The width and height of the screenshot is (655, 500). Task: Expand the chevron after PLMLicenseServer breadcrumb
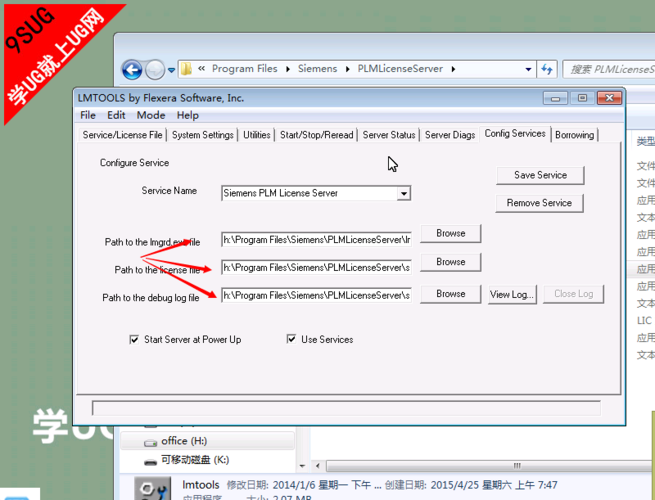(x=453, y=69)
